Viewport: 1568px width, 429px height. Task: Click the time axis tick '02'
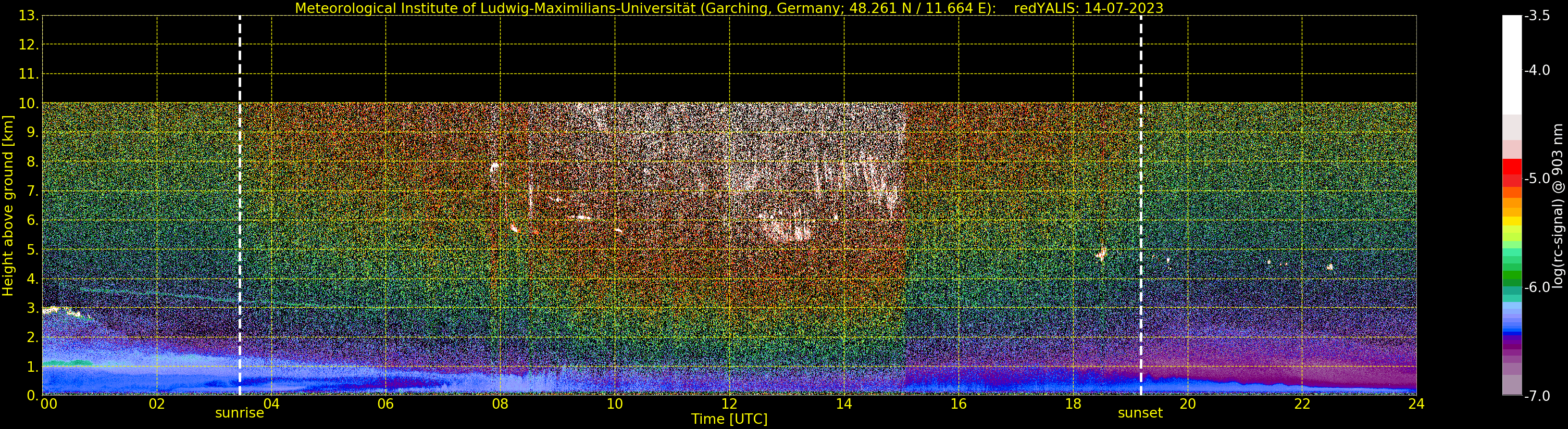(x=157, y=404)
